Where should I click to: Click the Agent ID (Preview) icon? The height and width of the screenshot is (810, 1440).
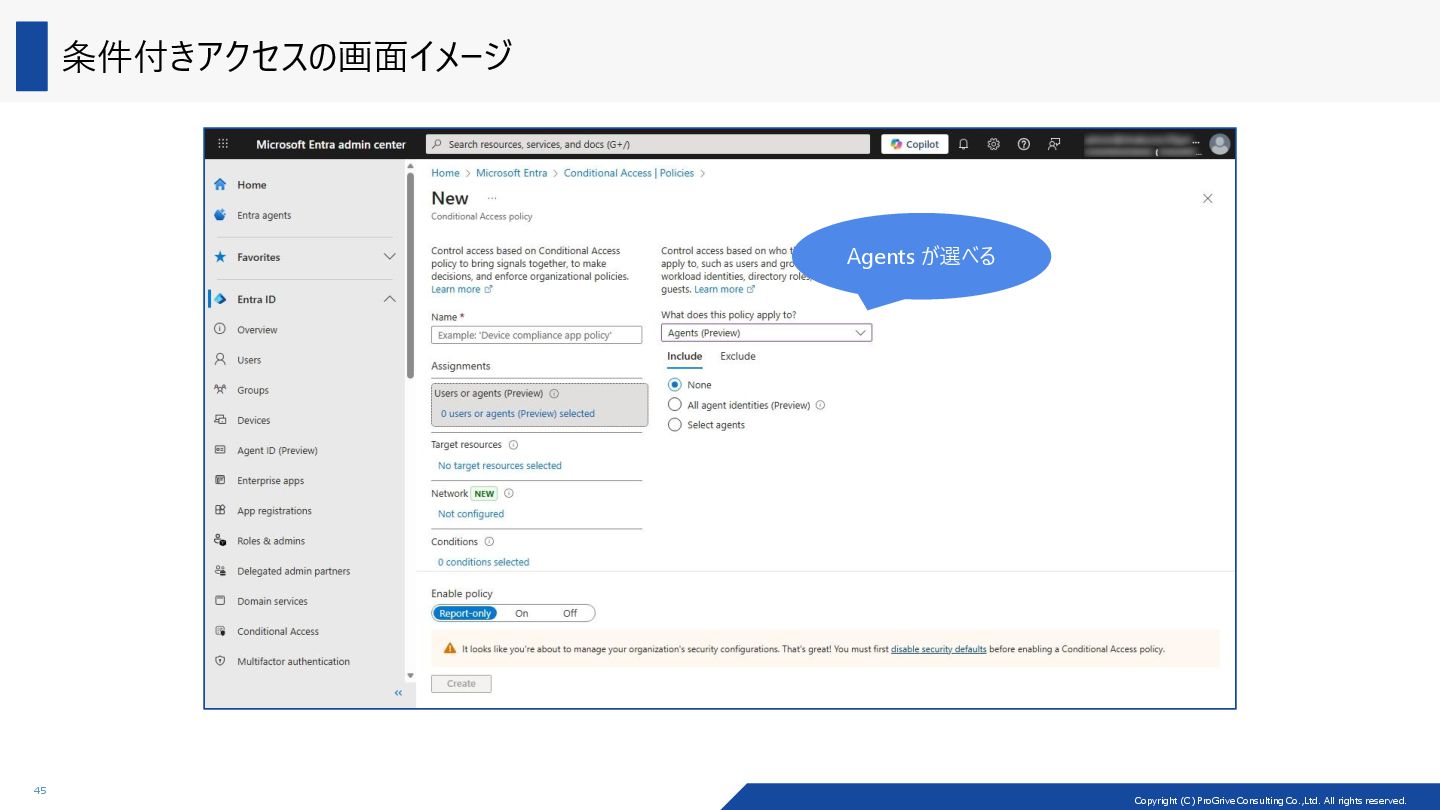[220, 450]
